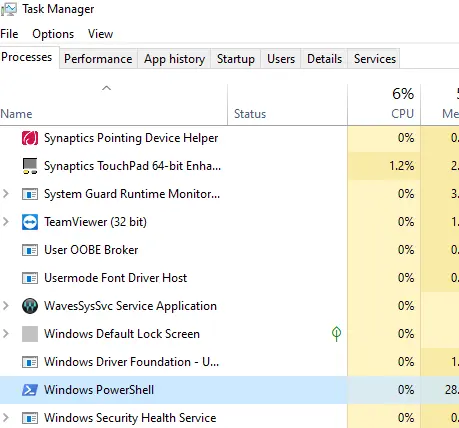The image size is (459, 428).
Task: Expand the TeamViewer (32 bit) process group
Action: pyautogui.click(x=6, y=222)
